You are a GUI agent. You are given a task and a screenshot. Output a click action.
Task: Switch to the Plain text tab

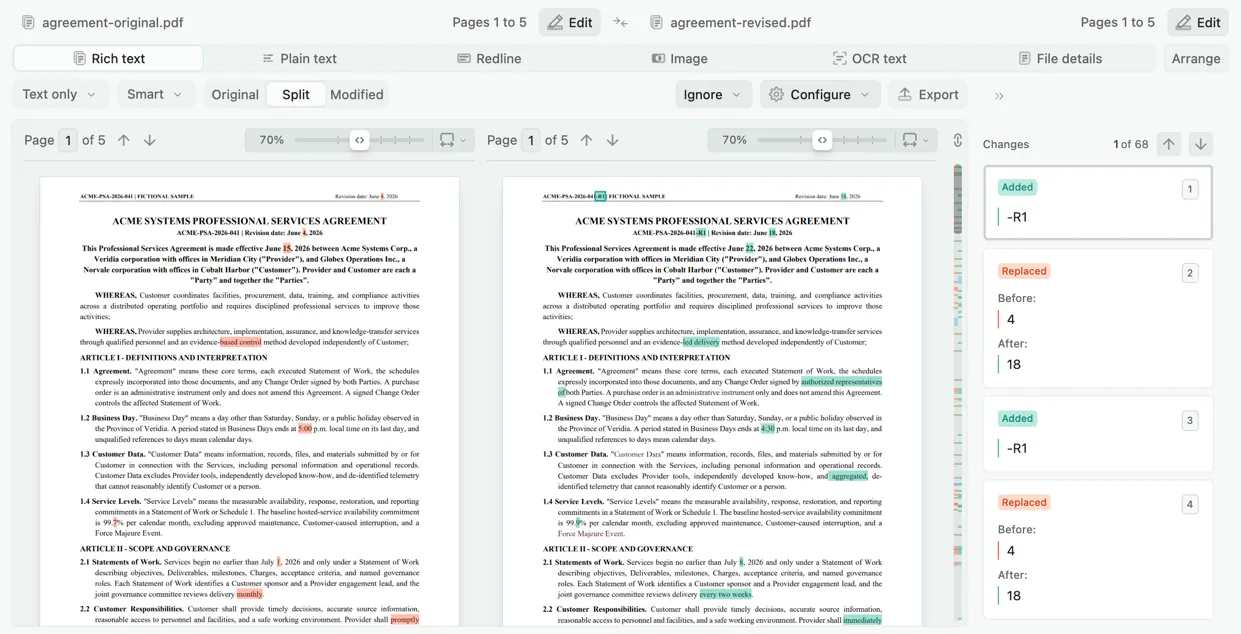tap(299, 58)
